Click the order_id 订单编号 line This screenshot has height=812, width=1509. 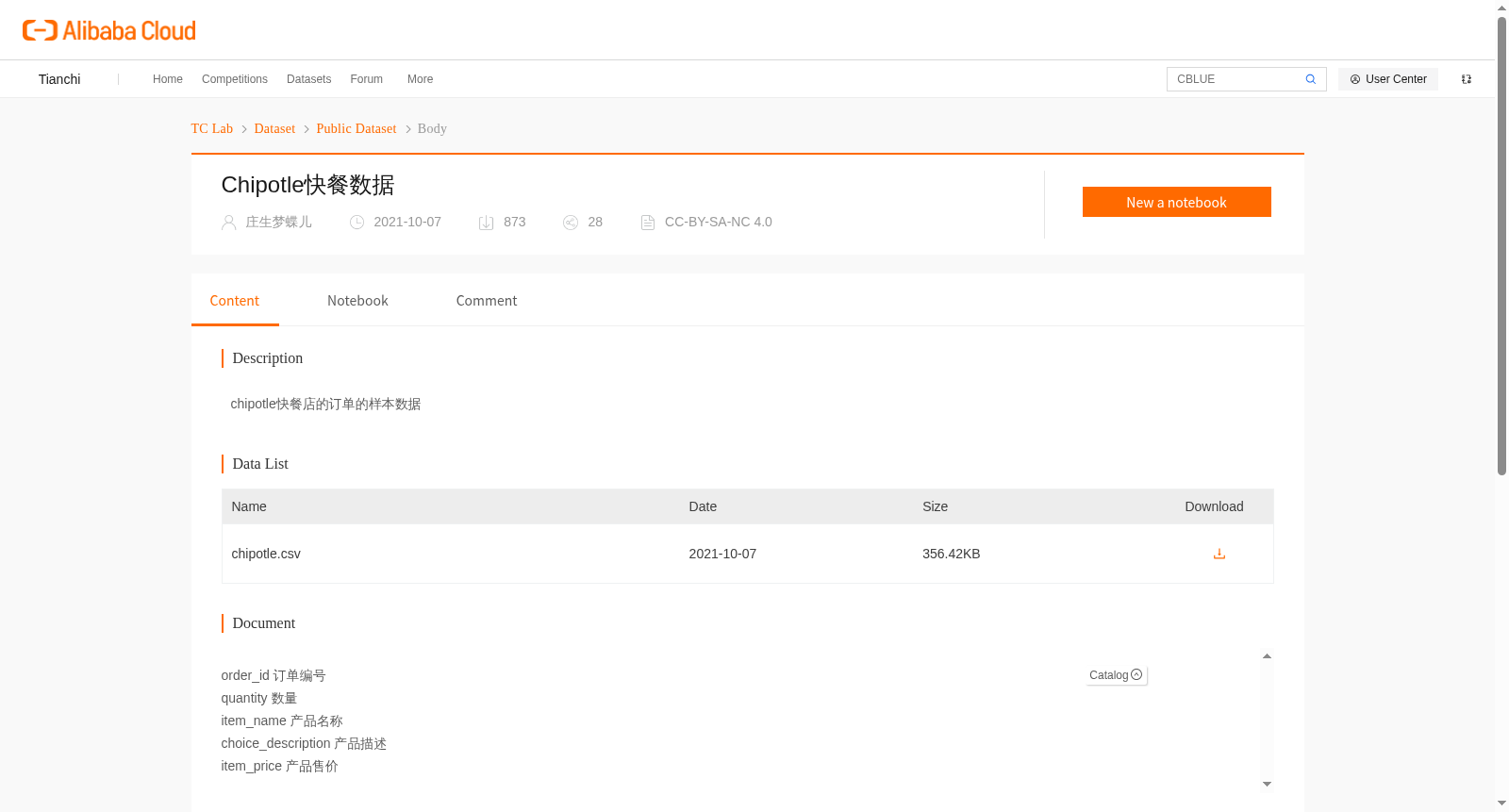(x=274, y=675)
